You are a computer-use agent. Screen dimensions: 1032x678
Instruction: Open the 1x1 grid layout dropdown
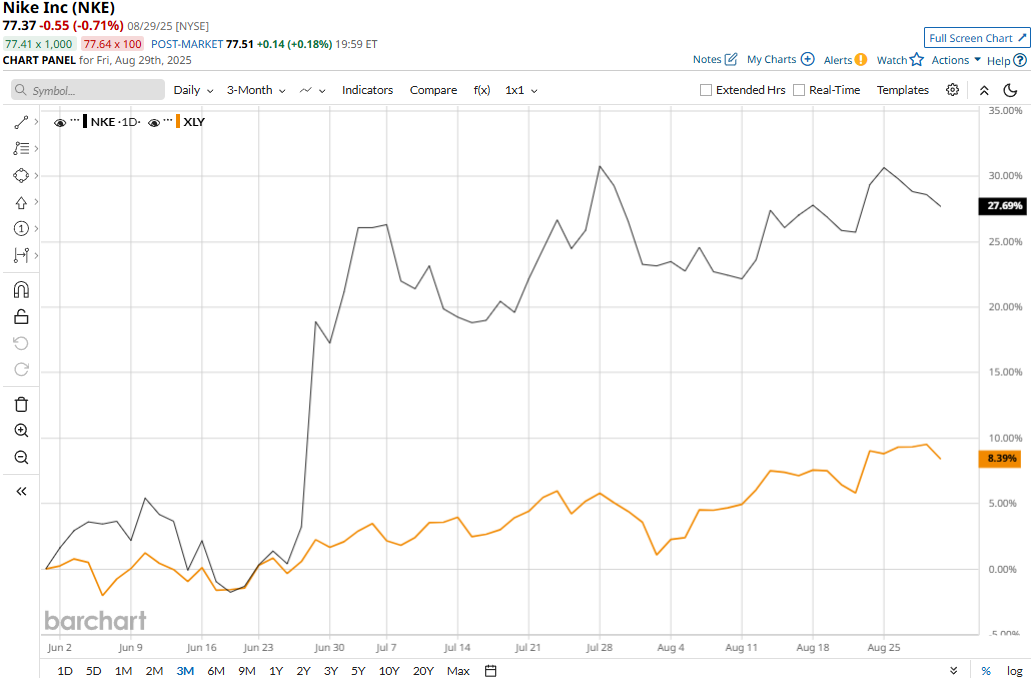click(x=521, y=90)
